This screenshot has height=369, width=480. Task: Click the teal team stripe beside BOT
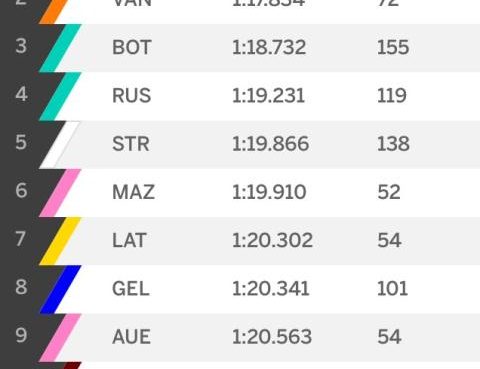pos(60,48)
